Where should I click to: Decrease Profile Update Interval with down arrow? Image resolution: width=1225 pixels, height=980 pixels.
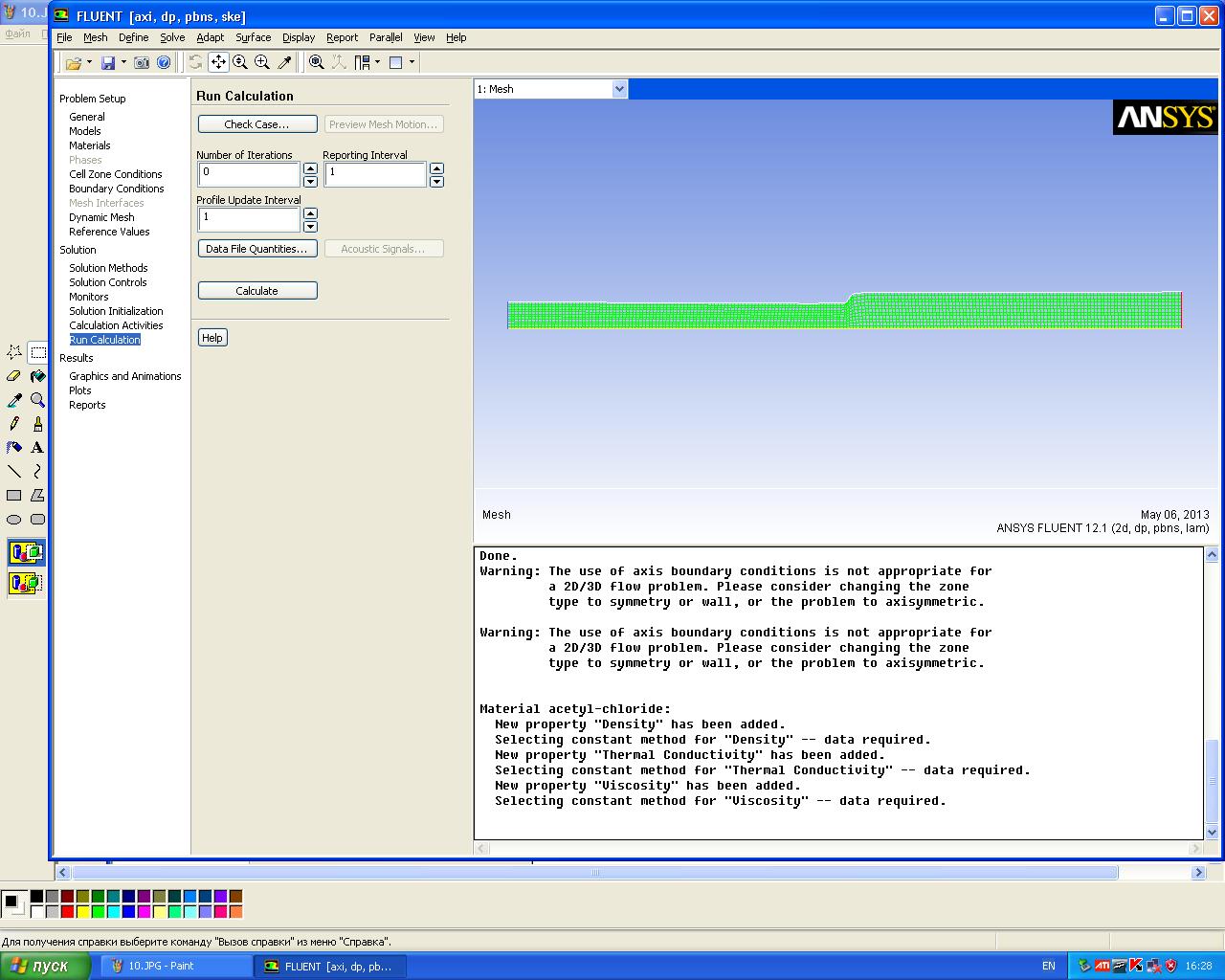pyautogui.click(x=310, y=227)
